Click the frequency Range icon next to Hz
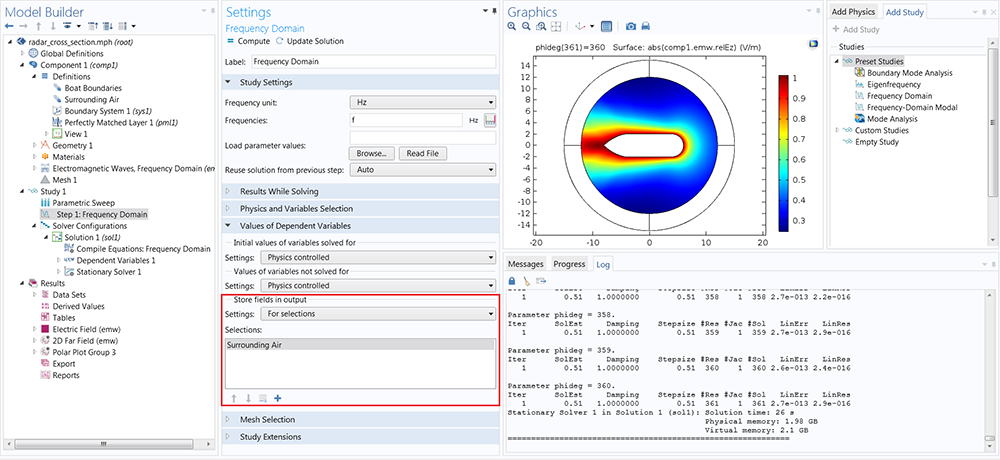 (x=490, y=120)
